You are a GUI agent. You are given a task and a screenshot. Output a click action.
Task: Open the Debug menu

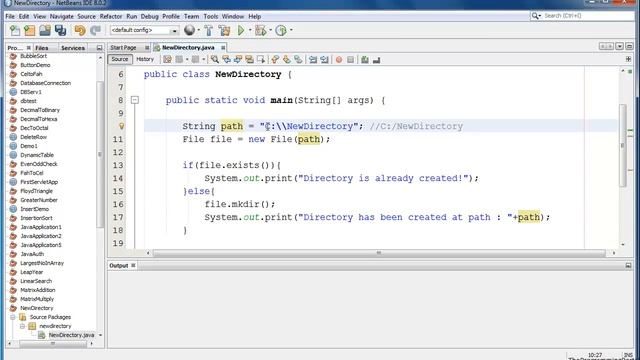(x=149, y=16)
